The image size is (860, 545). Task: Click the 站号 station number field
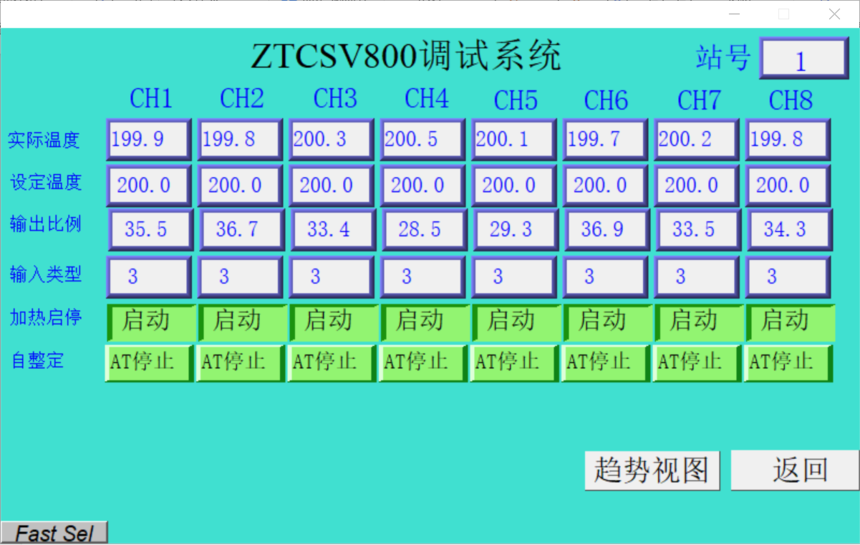[x=804, y=58]
